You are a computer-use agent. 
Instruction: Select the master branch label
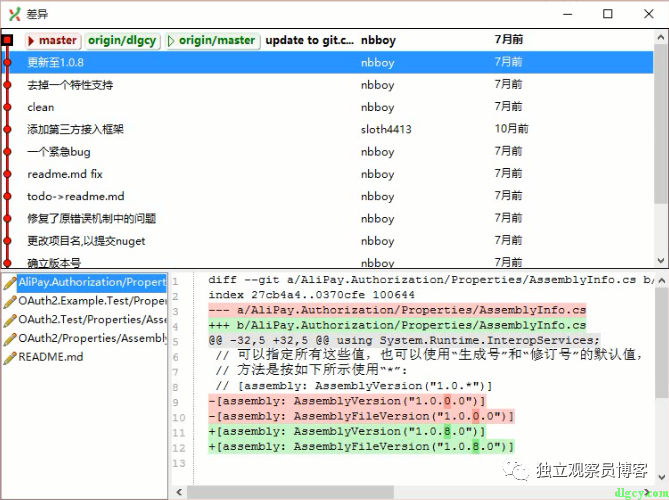(x=53, y=41)
